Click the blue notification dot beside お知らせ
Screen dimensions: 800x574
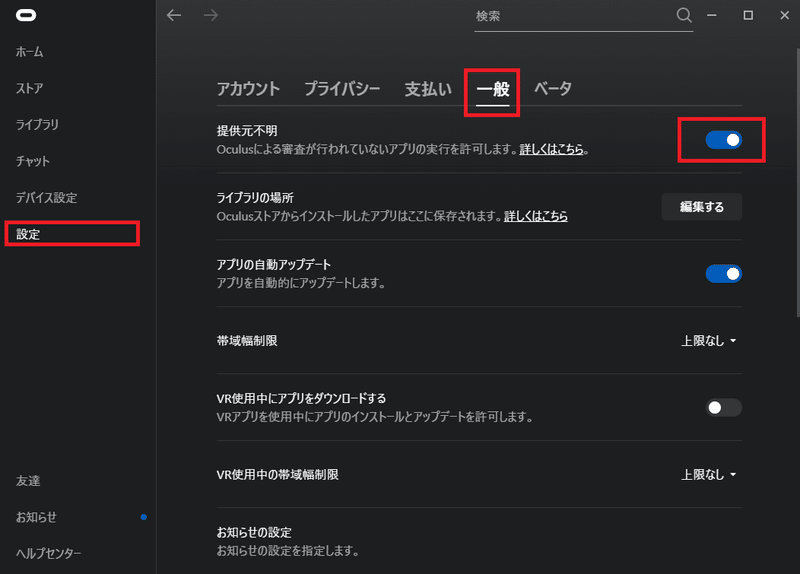(x=144, y=517)
